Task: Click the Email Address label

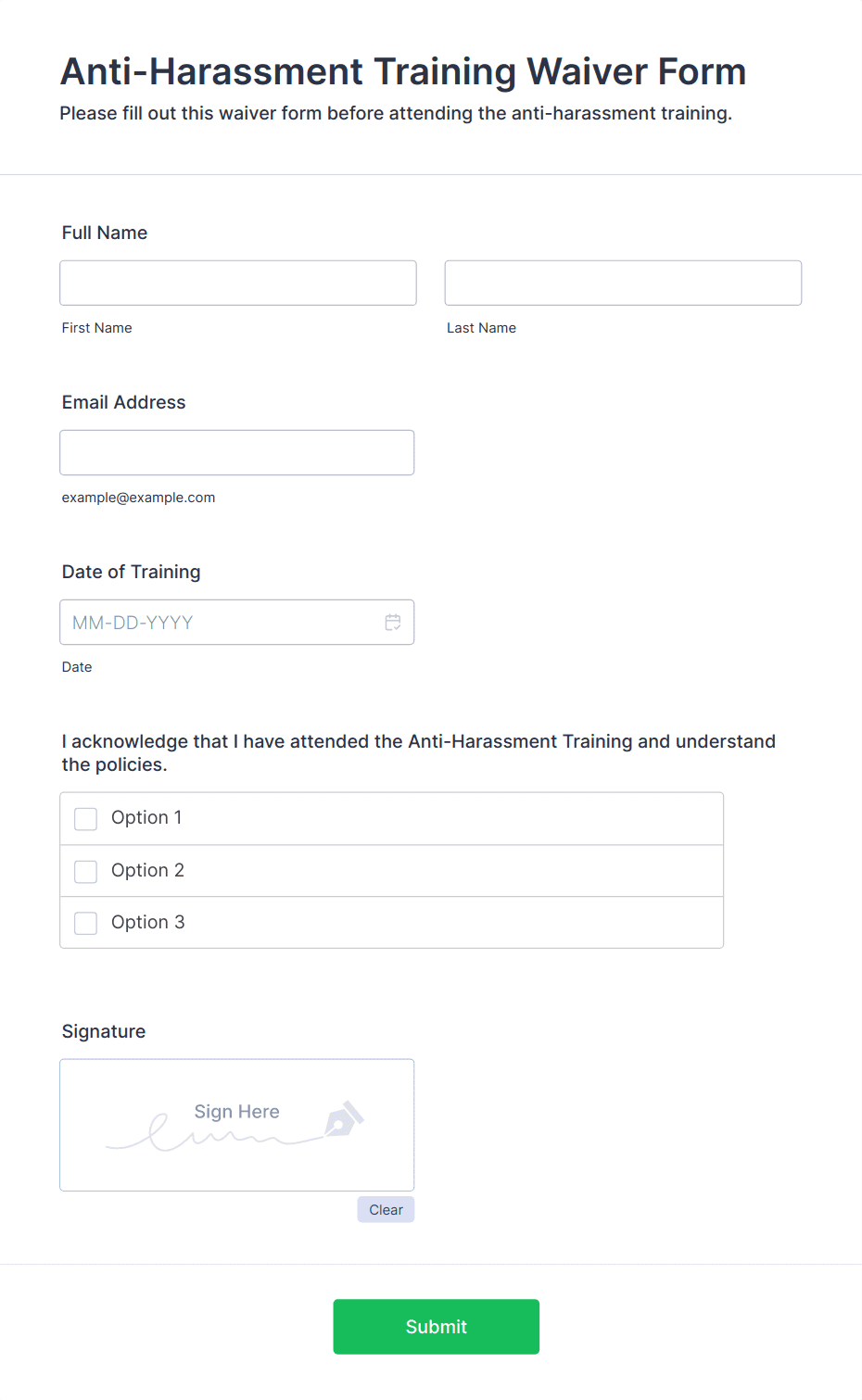Action: 124,402
